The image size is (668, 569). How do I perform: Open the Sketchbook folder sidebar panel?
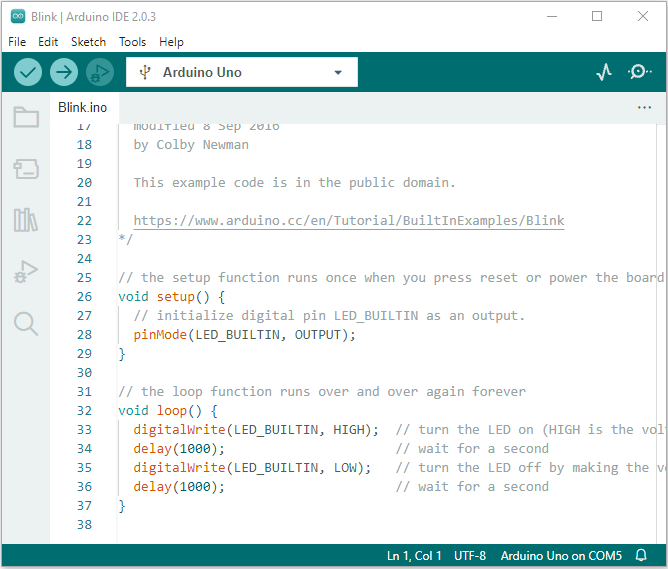tap(26, 117)
